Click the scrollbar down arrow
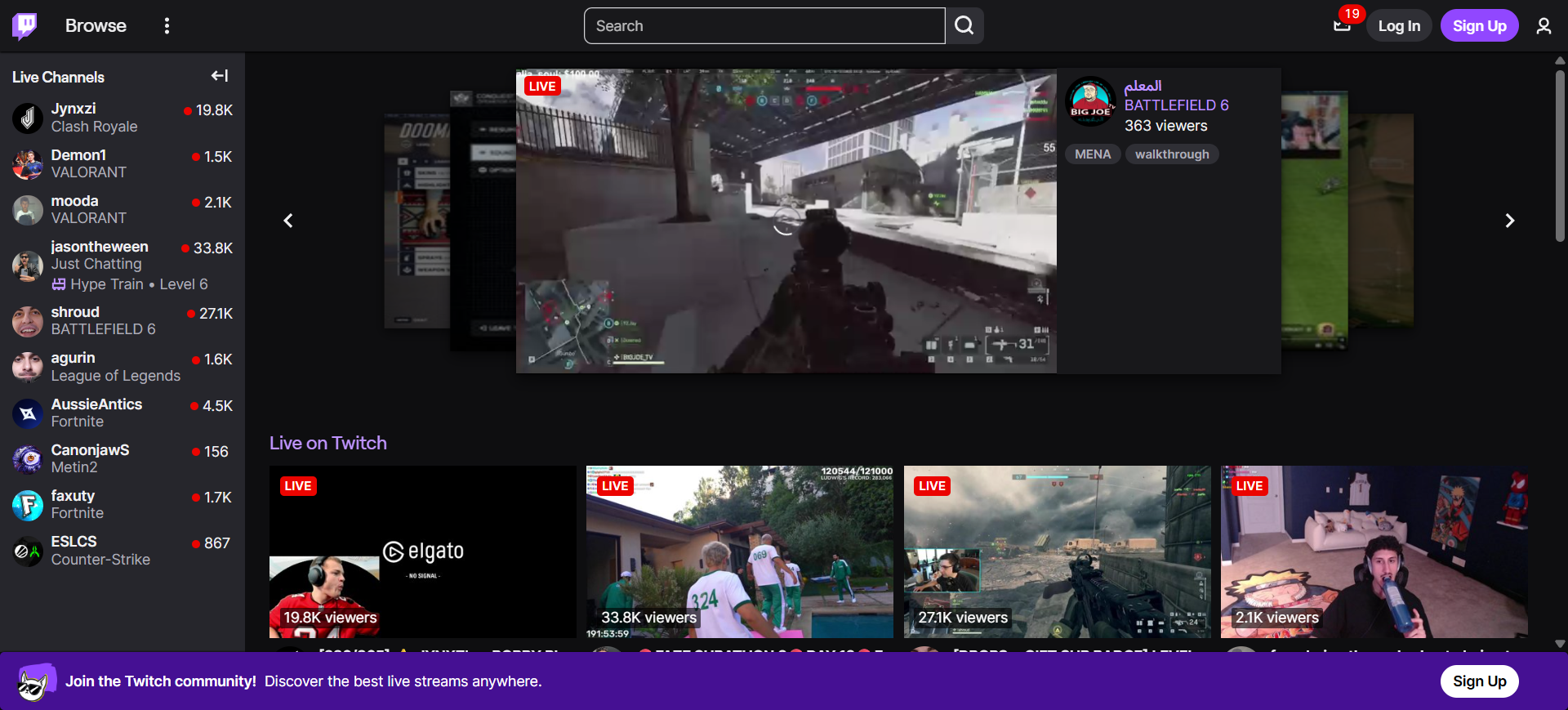This screenshot has width=1568, height=710. (1560, 644)
